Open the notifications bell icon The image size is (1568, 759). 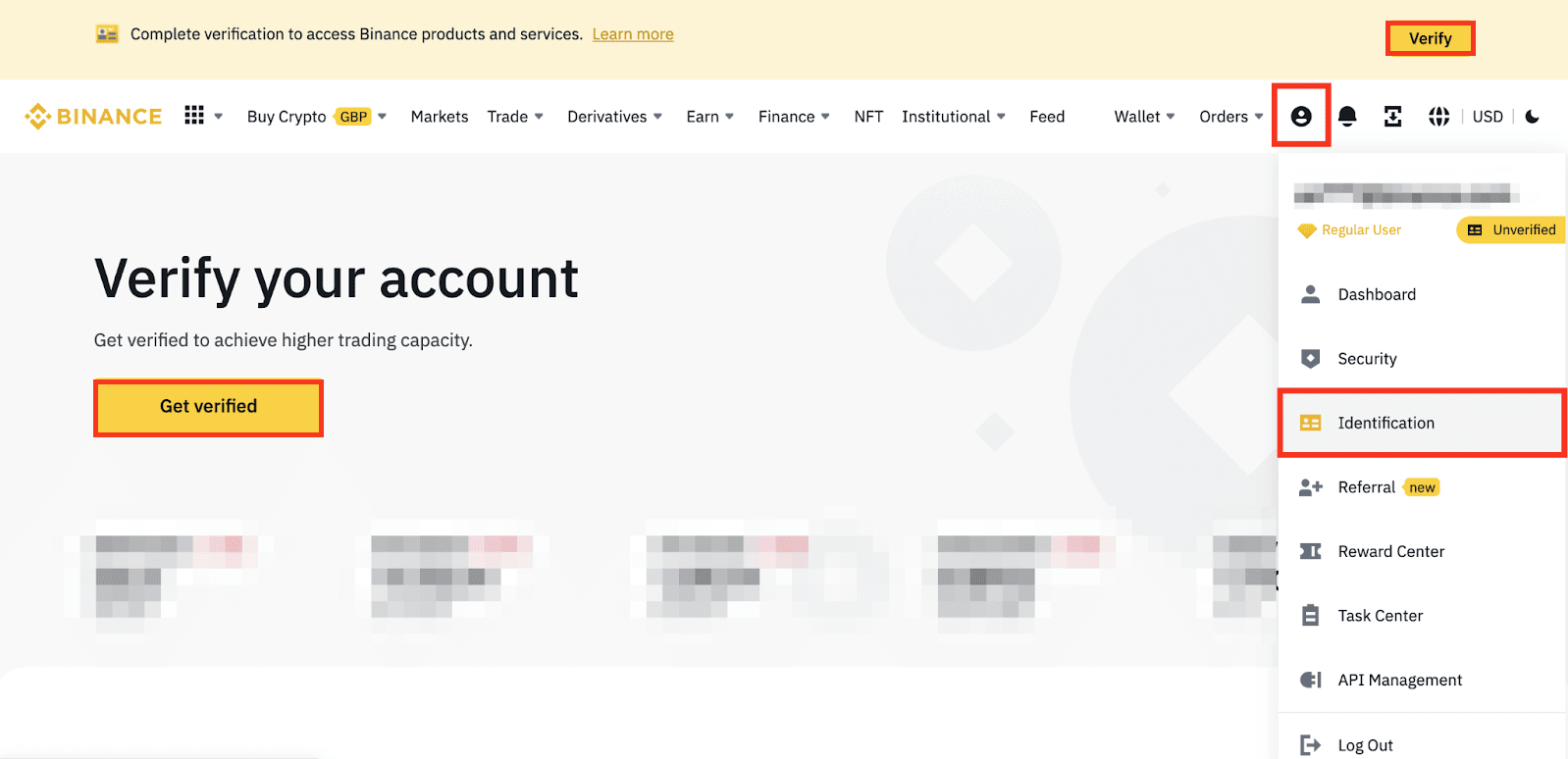pos(1347,117)
